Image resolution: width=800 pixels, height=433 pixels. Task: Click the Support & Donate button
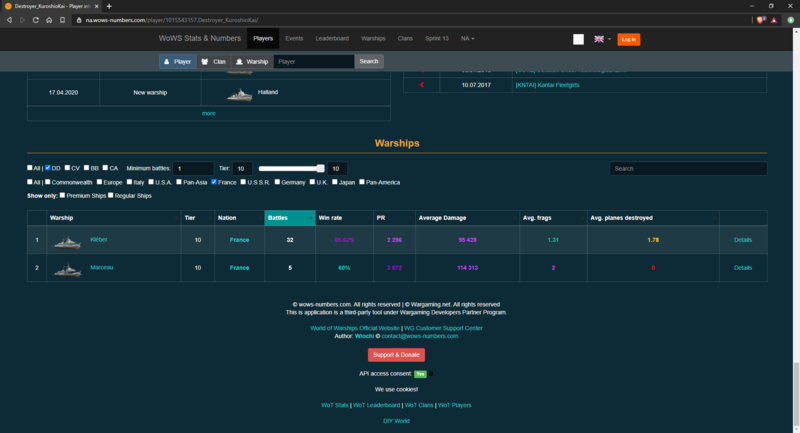coord(397,355)
